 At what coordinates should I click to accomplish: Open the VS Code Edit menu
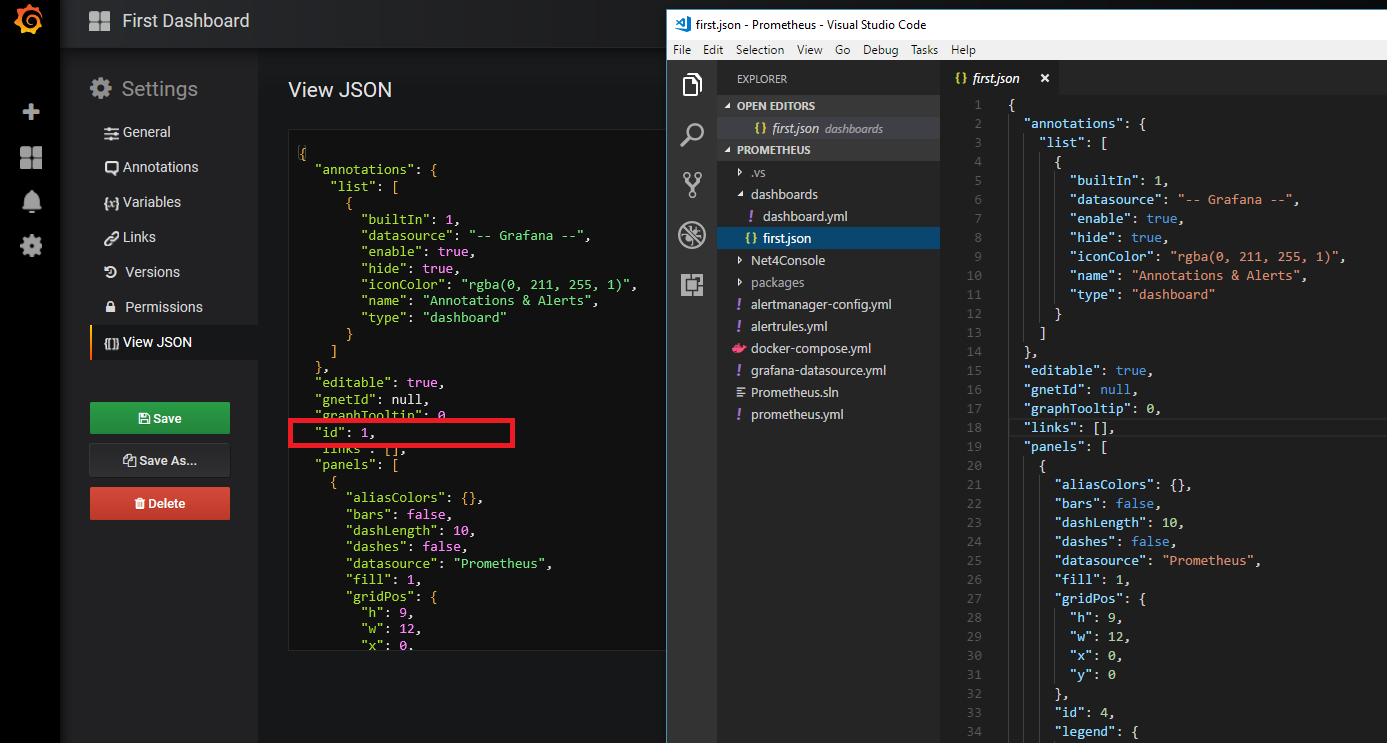click(713, 50)
